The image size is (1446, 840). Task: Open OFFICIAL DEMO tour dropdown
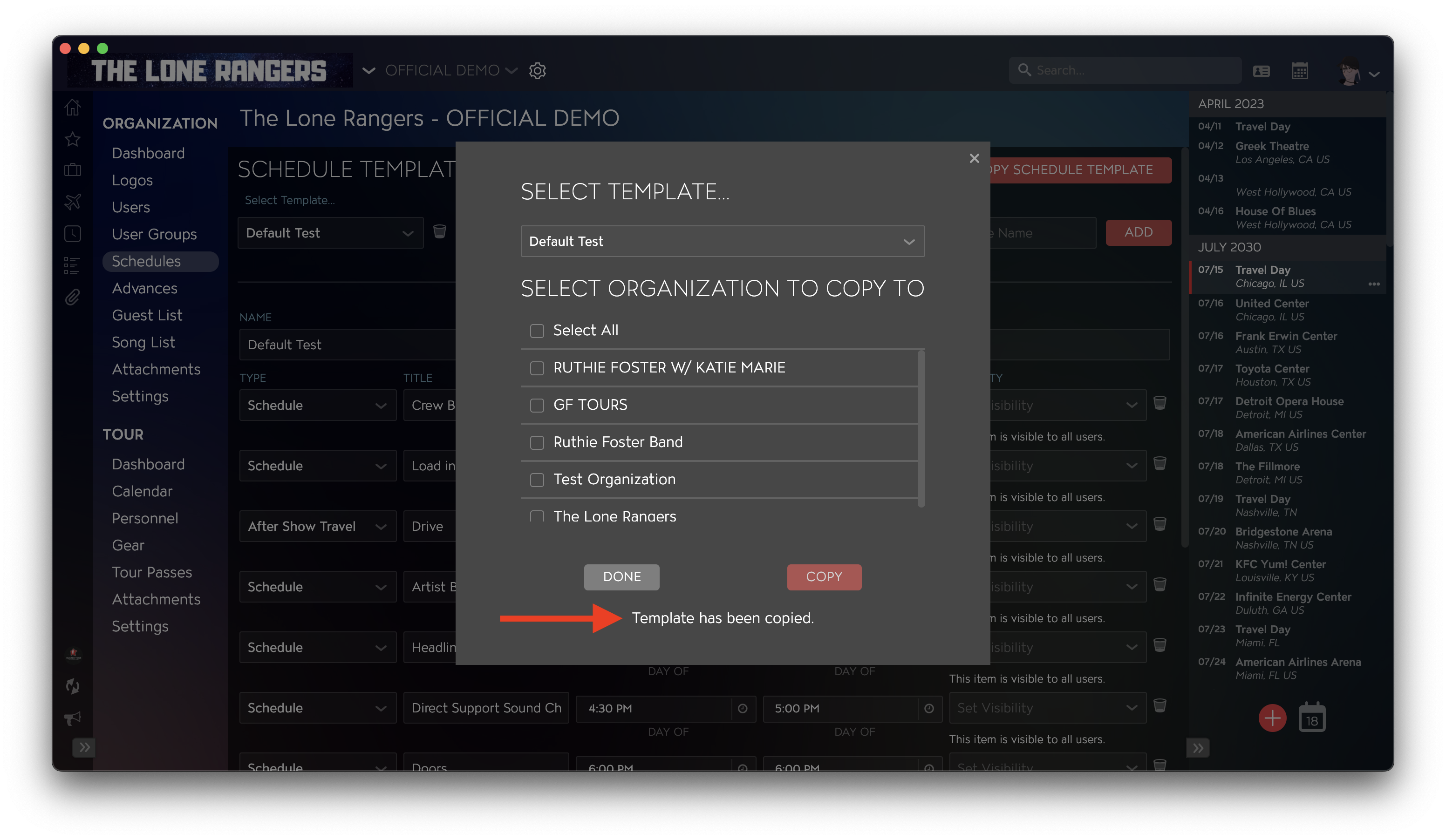[x=451, y=70]
